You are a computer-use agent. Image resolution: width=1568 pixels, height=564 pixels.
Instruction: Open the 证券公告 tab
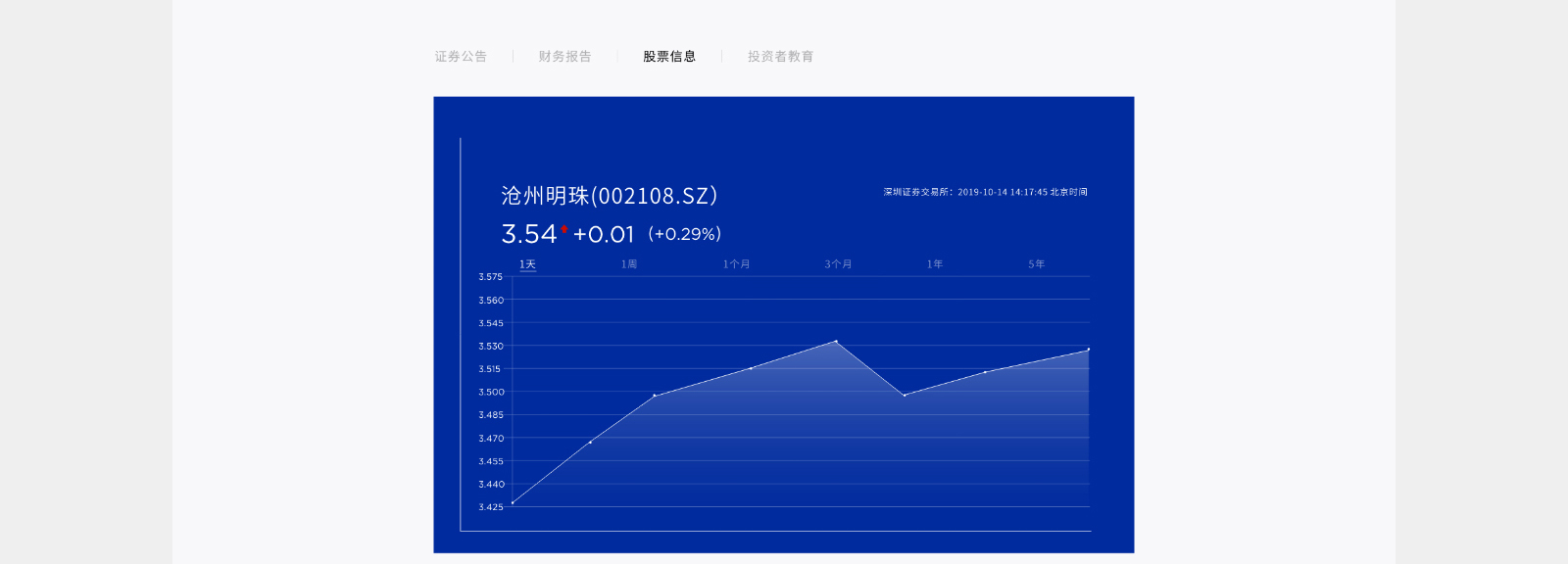461,57
